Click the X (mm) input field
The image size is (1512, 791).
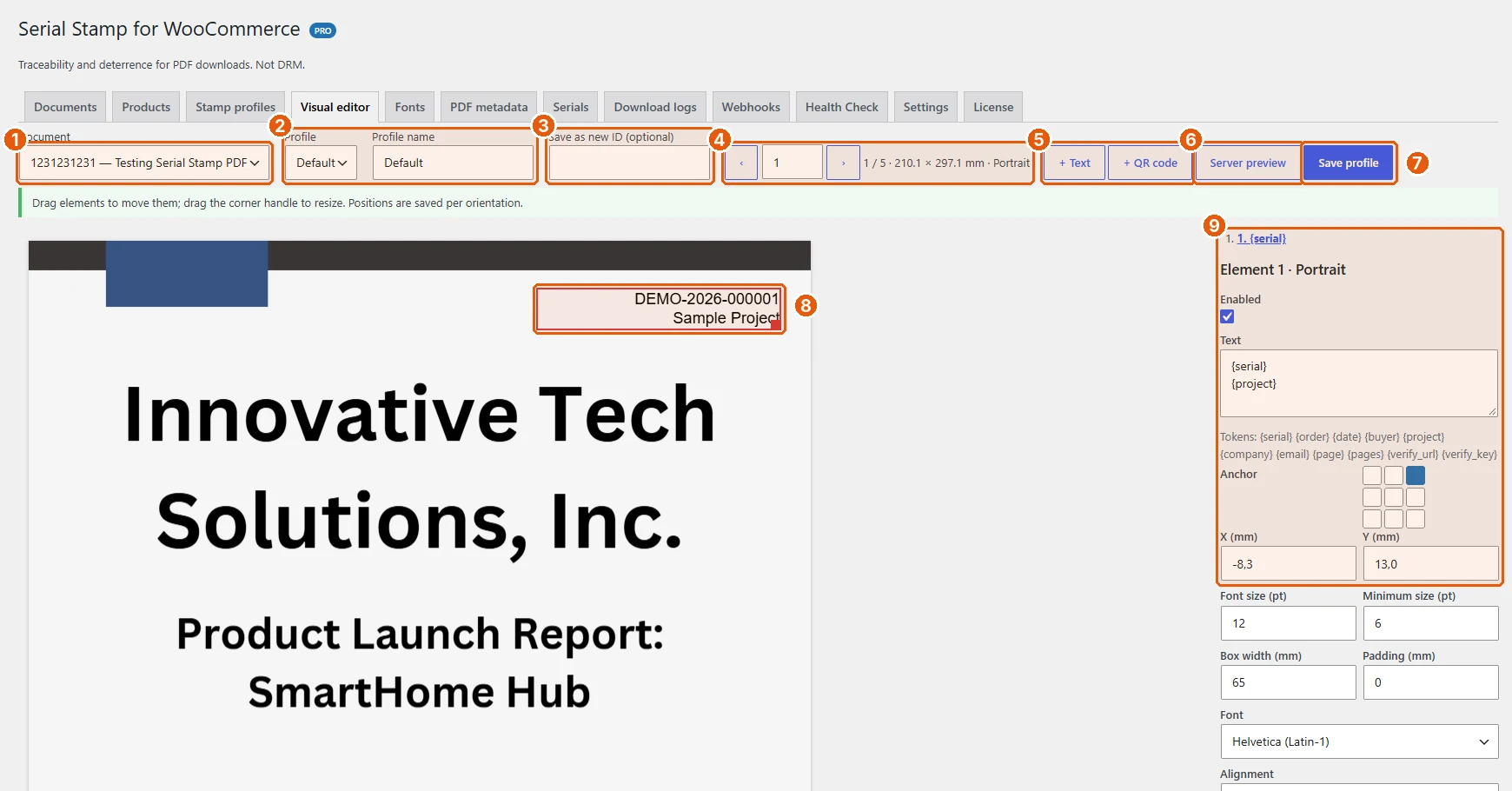(x=1288, y=563)
